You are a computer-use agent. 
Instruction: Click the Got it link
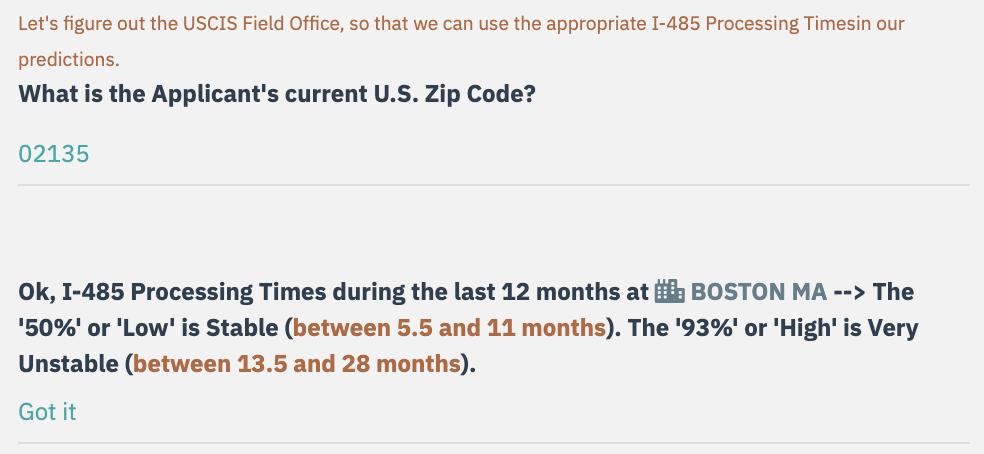47,411
